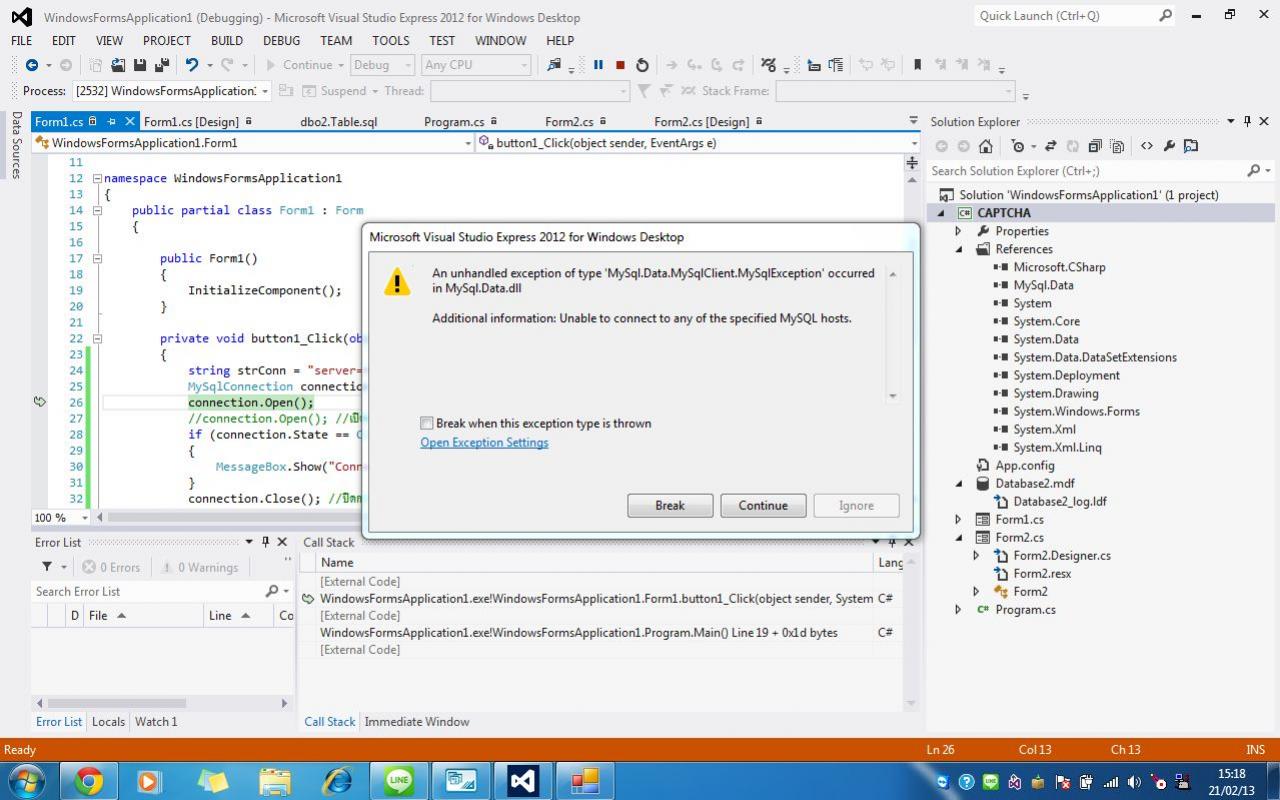This screenshot has width=1280, height=800.
Task: Click the Undo arrow icon
Action: [191, 65]
